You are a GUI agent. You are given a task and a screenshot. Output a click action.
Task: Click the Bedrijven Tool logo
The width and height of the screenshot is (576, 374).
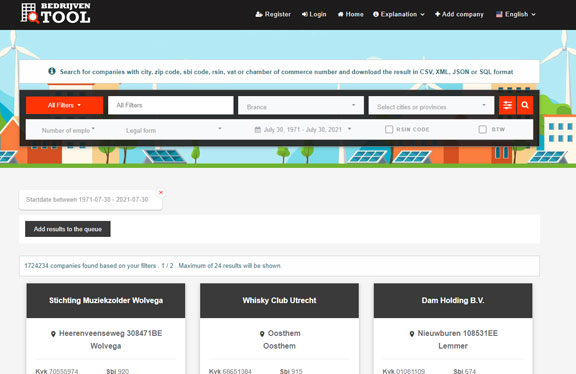click(x=55, y=14)
